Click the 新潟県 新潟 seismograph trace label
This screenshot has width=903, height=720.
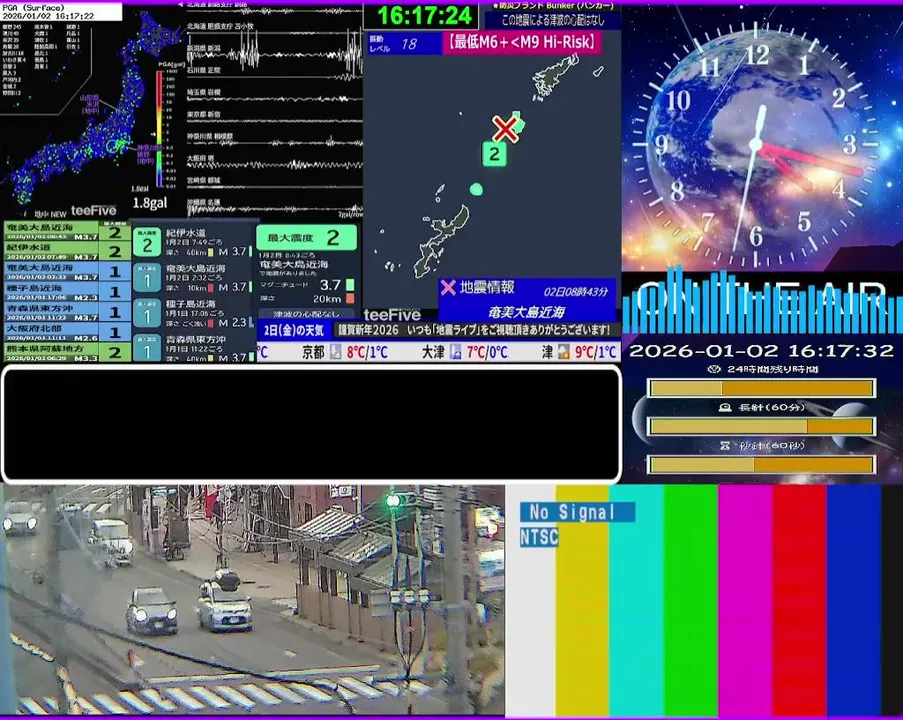pos(204,48)
